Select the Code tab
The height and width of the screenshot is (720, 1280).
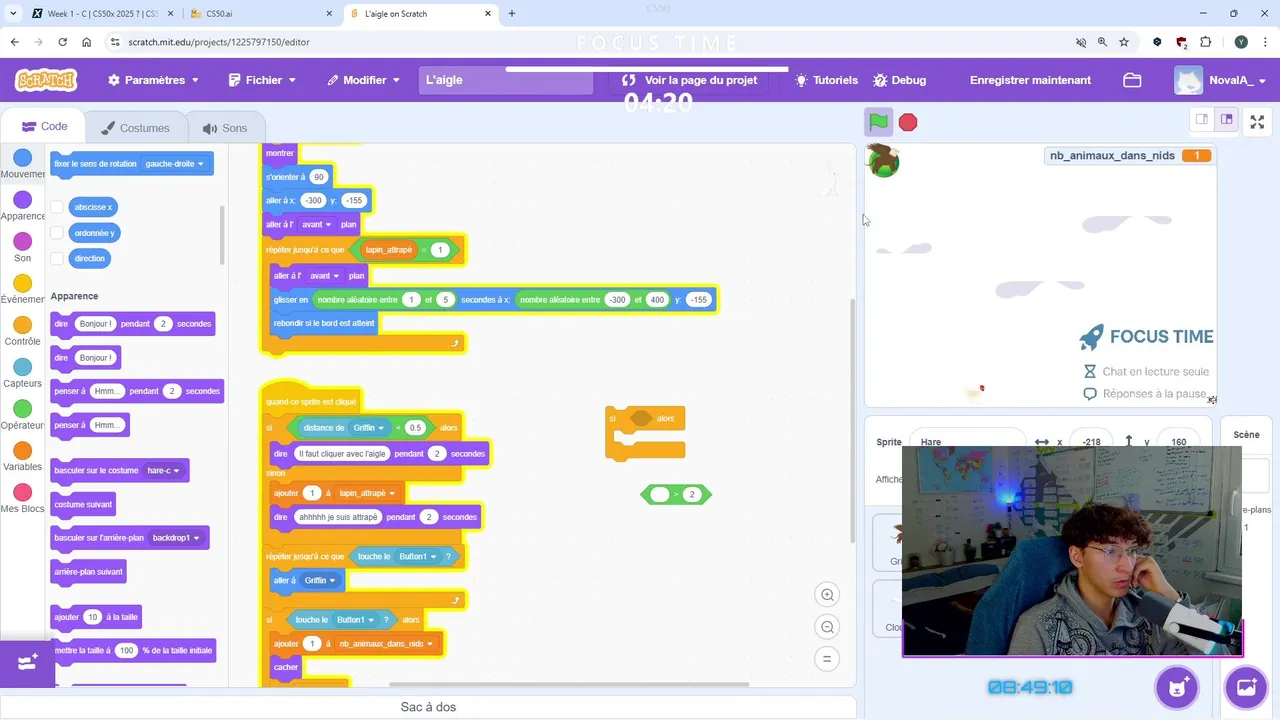click(44, 127)
